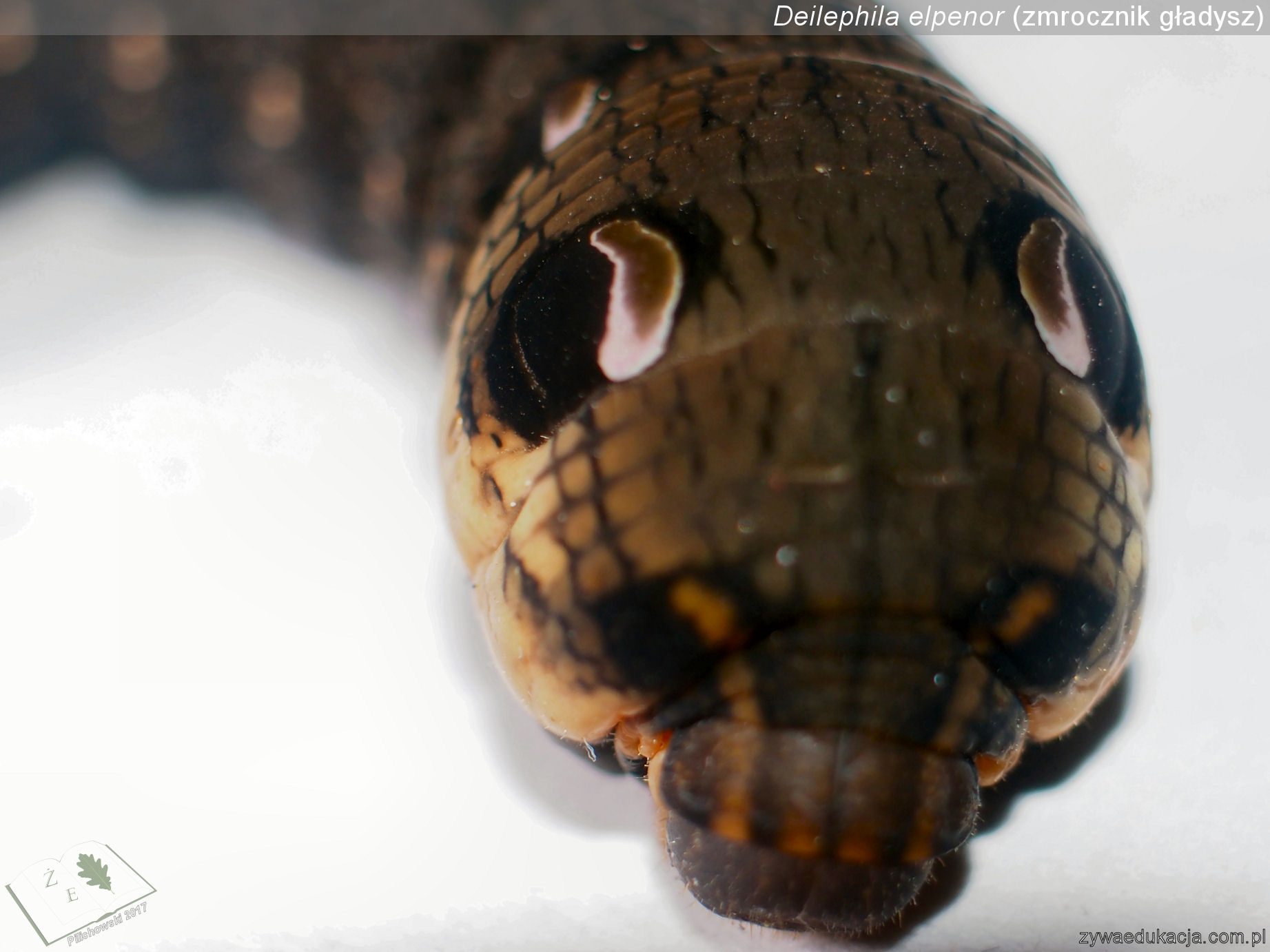Image resolution: width=1270 pixels, height=952 pixels.
Task: Click the left orange spot above head
Action: coord(703,610)
